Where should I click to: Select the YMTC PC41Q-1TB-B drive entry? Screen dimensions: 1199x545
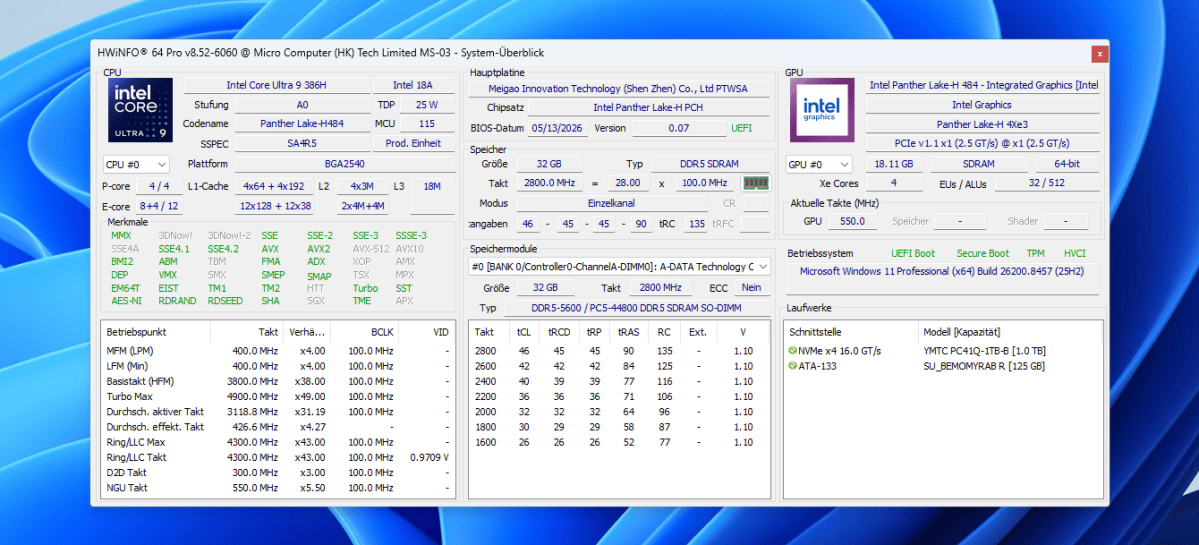[x=984, y=351]
